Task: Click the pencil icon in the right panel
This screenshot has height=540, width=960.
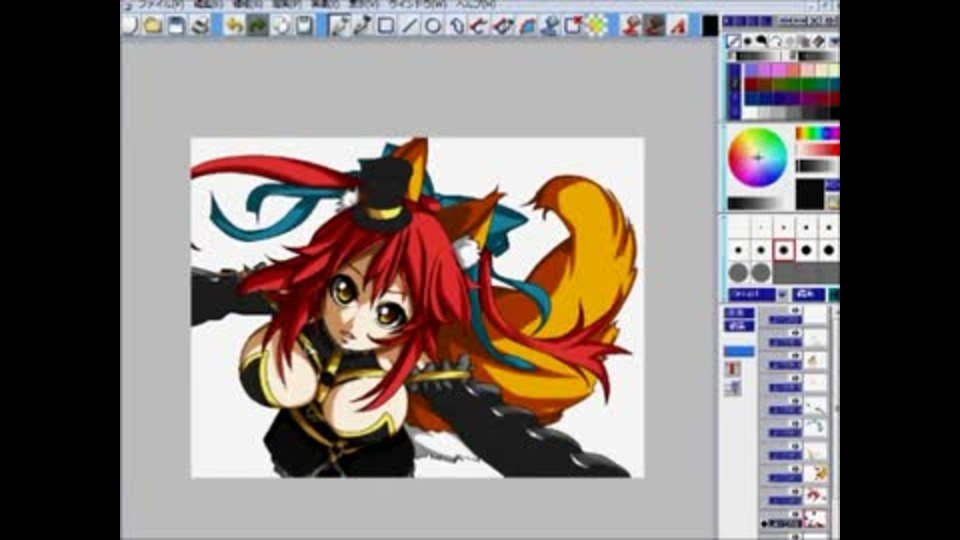Action: [732, 41]
